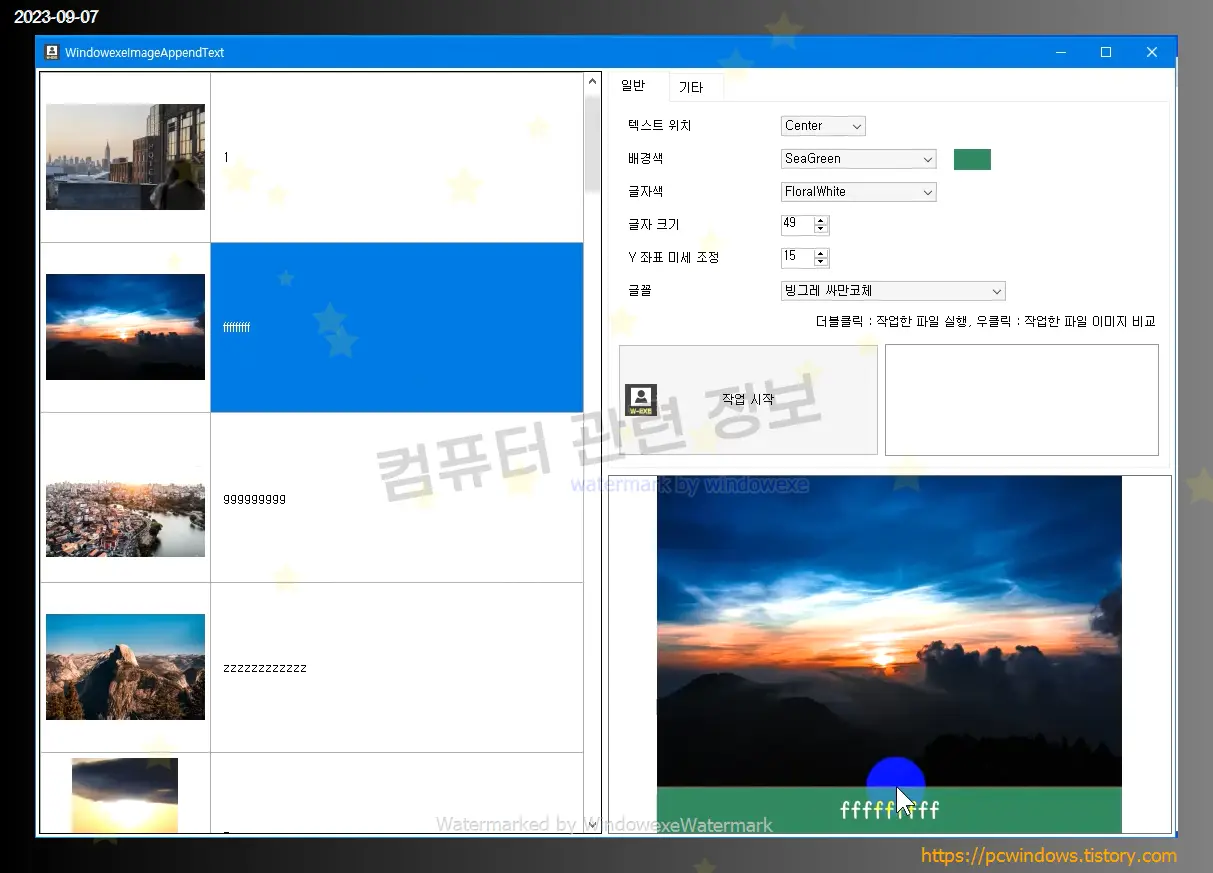Click the 글자색 label
The height and width of the screenshot is (873, 1213).
(x=645, y=192)
